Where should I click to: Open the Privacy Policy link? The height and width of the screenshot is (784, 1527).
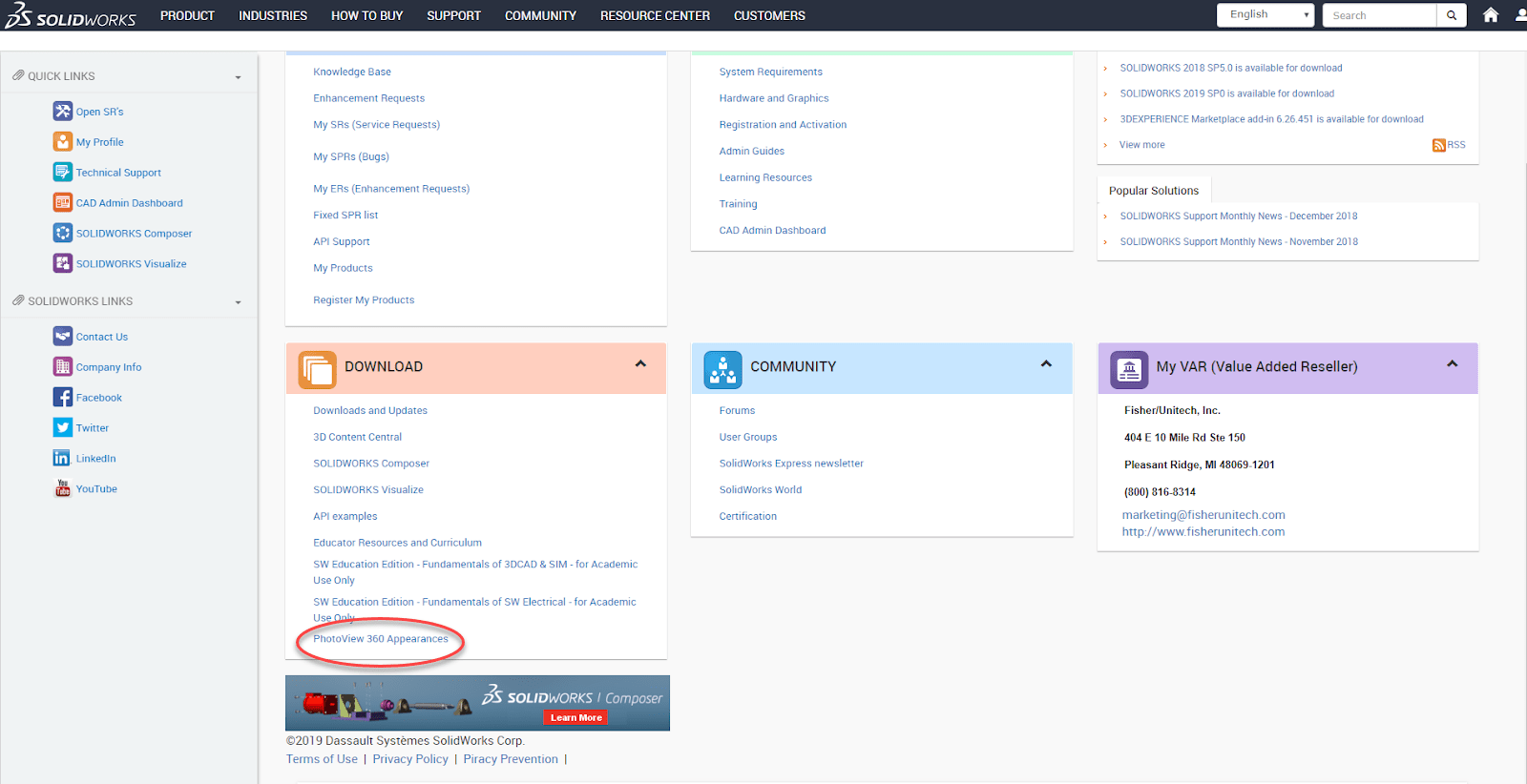point(410,759)
